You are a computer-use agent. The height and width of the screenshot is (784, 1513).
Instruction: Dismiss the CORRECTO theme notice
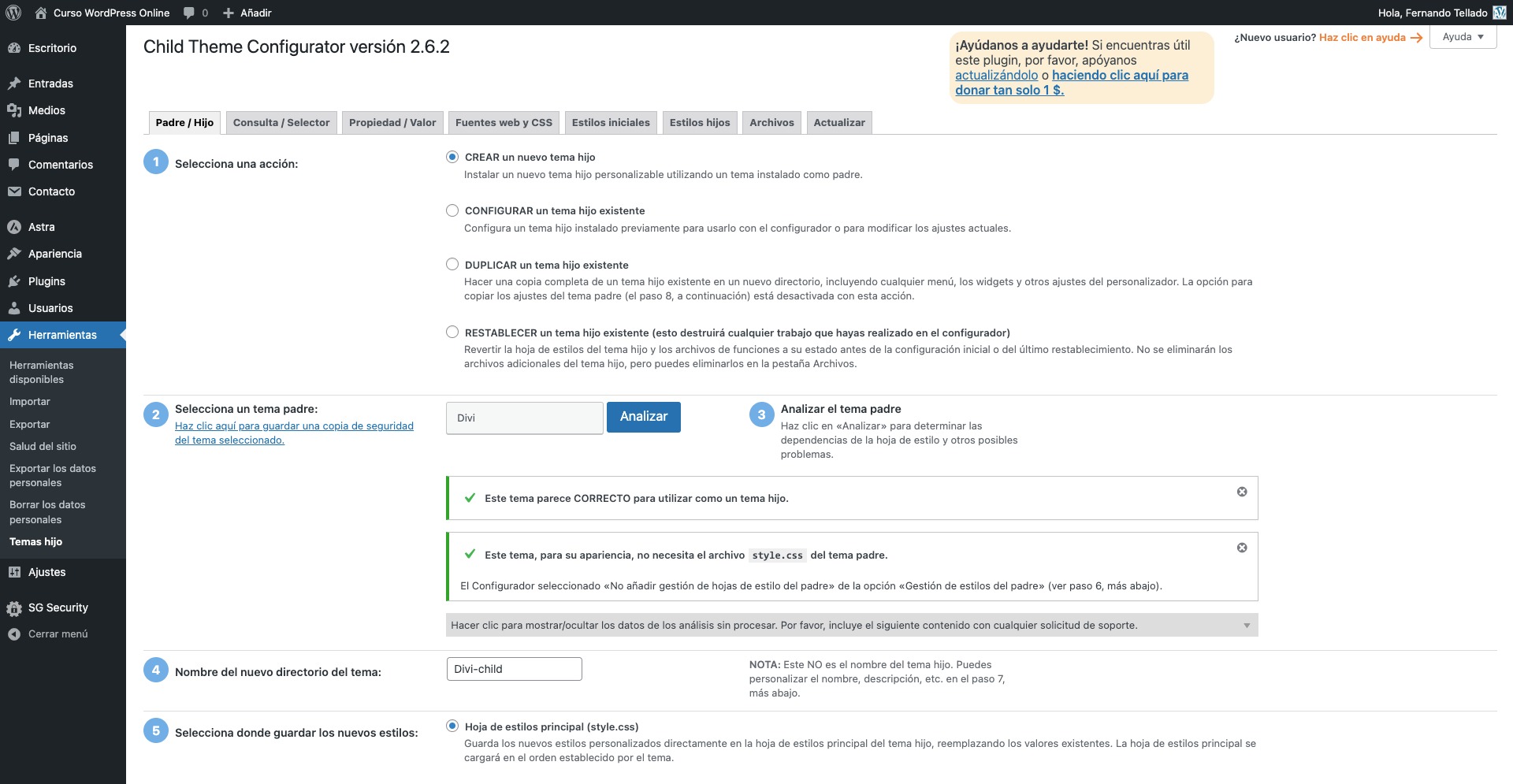pyautogui.click(x=1242, y=492)
